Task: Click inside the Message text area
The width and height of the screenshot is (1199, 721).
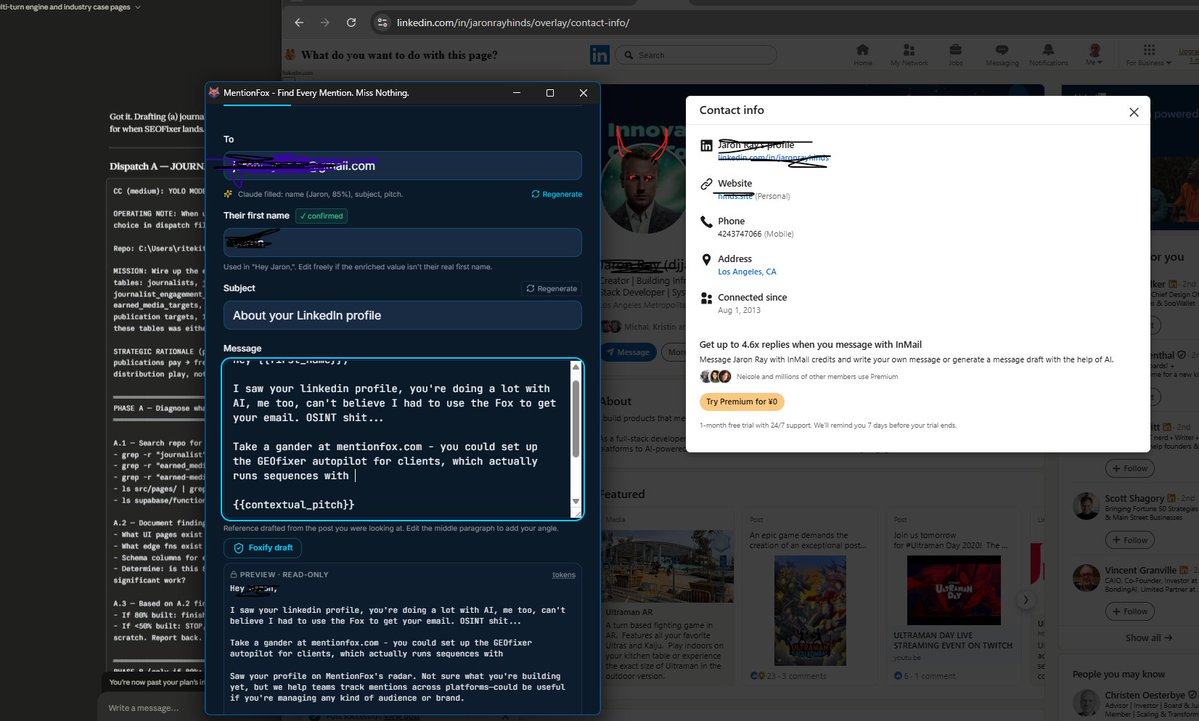Action: [398, 439]
